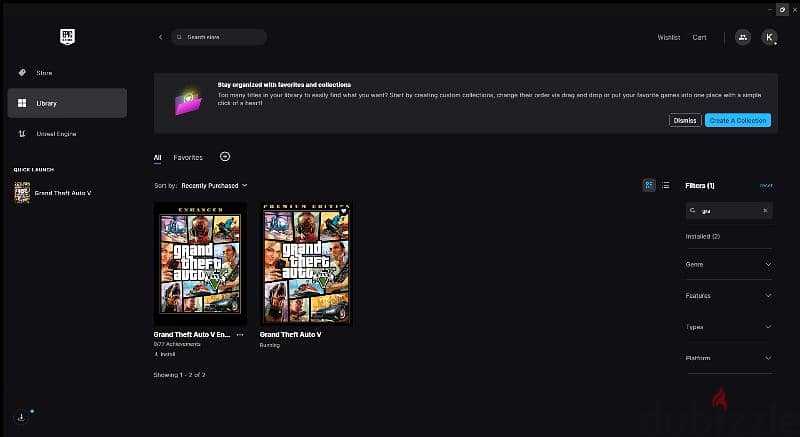The width and height of the screenshot is (800, 437).
Task: Open Grand Theft Auto V Premium Edition cover
Action: tap(306, 264)
